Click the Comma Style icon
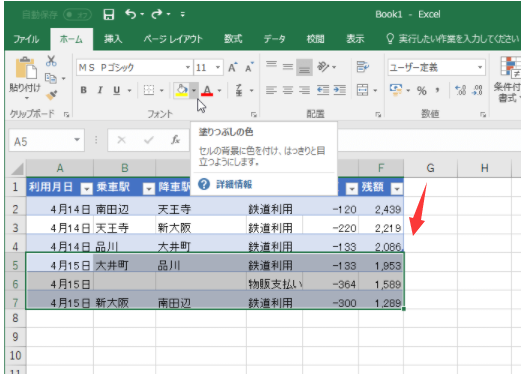Viewport: 524px width, 374px height. pos(437,90)
